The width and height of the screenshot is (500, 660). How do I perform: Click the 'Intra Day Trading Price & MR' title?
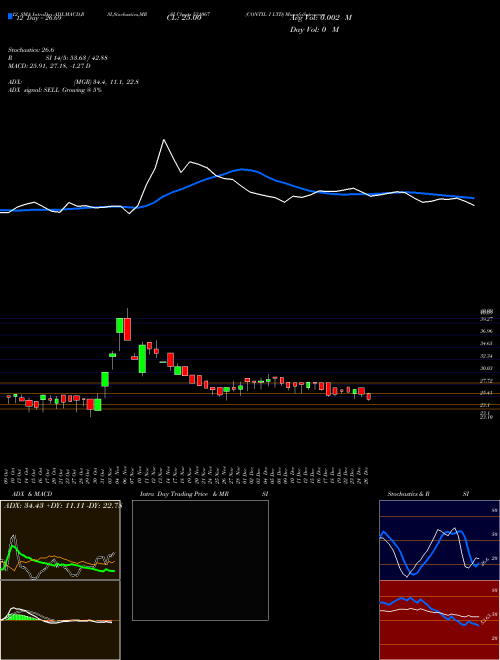click(x=184, y=494)
